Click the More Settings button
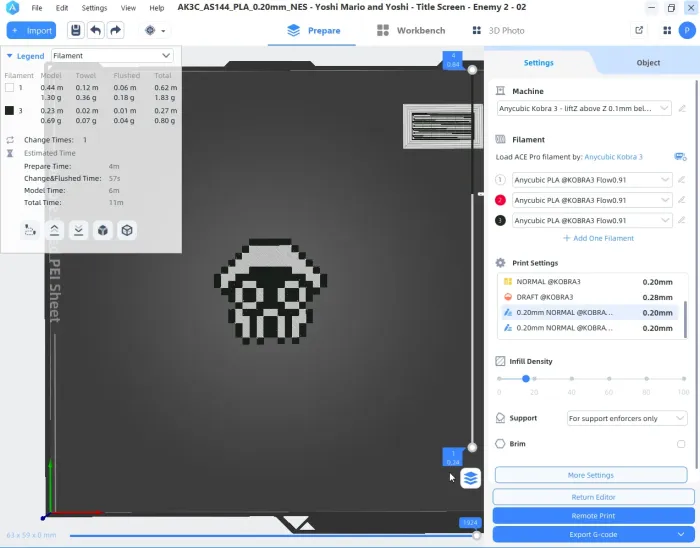 [x=591, y=475]
